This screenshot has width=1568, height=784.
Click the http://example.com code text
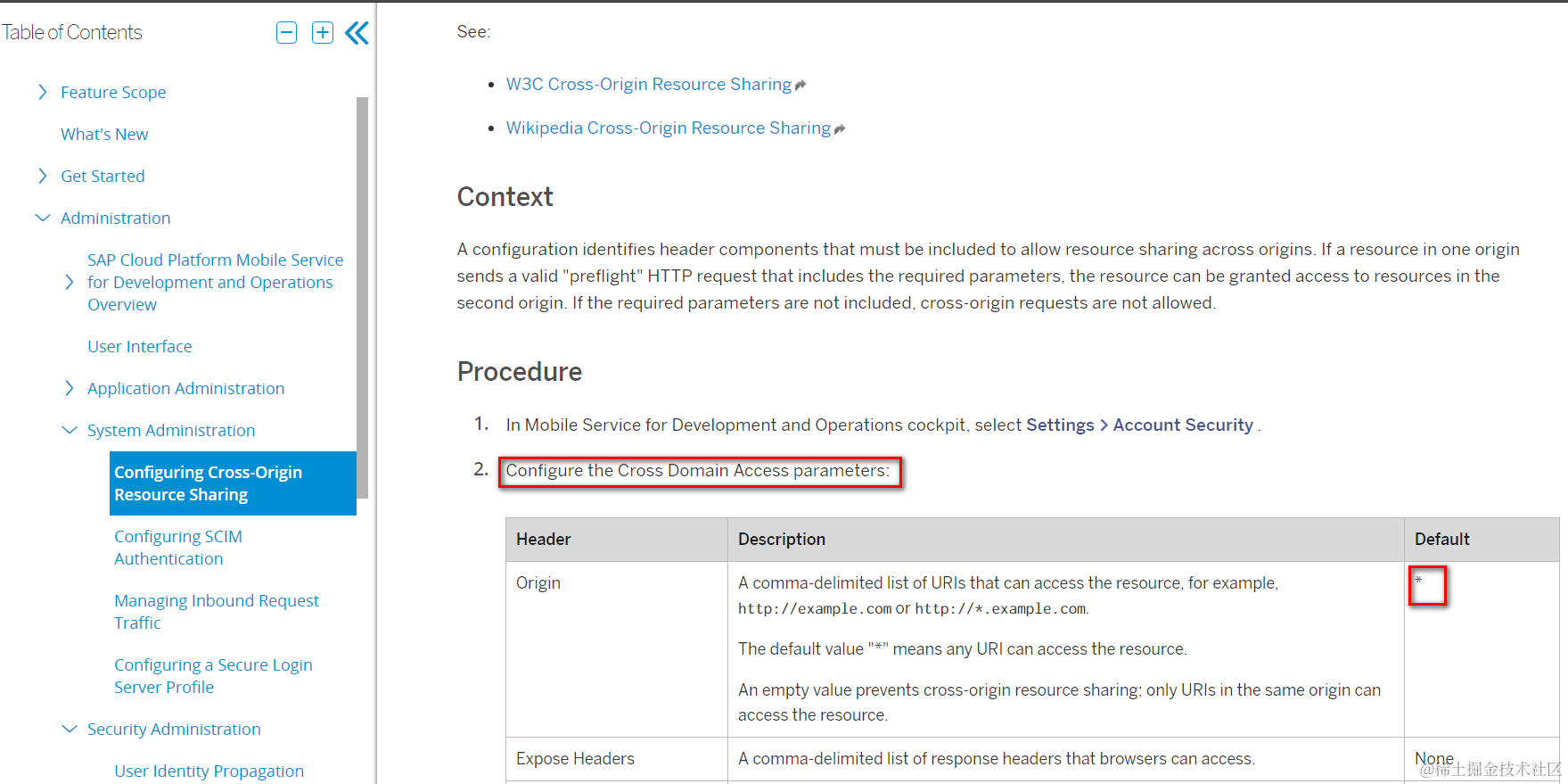pyautogui.click(x=815, y=608)
